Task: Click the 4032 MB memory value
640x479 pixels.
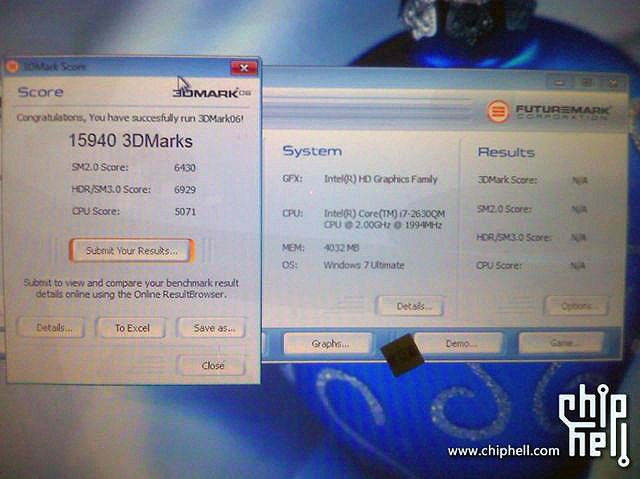Action: (x=341, y=248)
